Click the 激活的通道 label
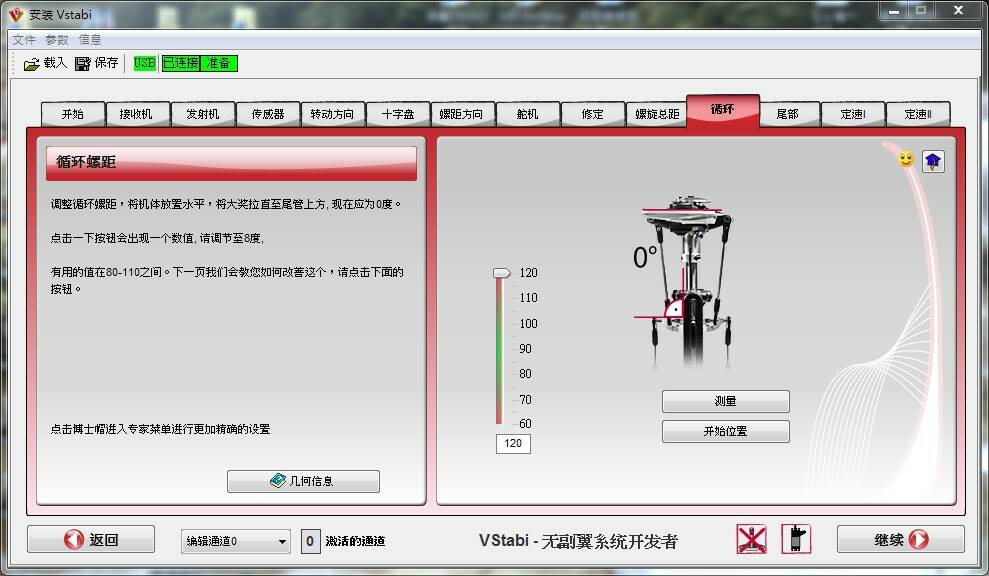The image size is (989, 576). (x=356, y=541)
